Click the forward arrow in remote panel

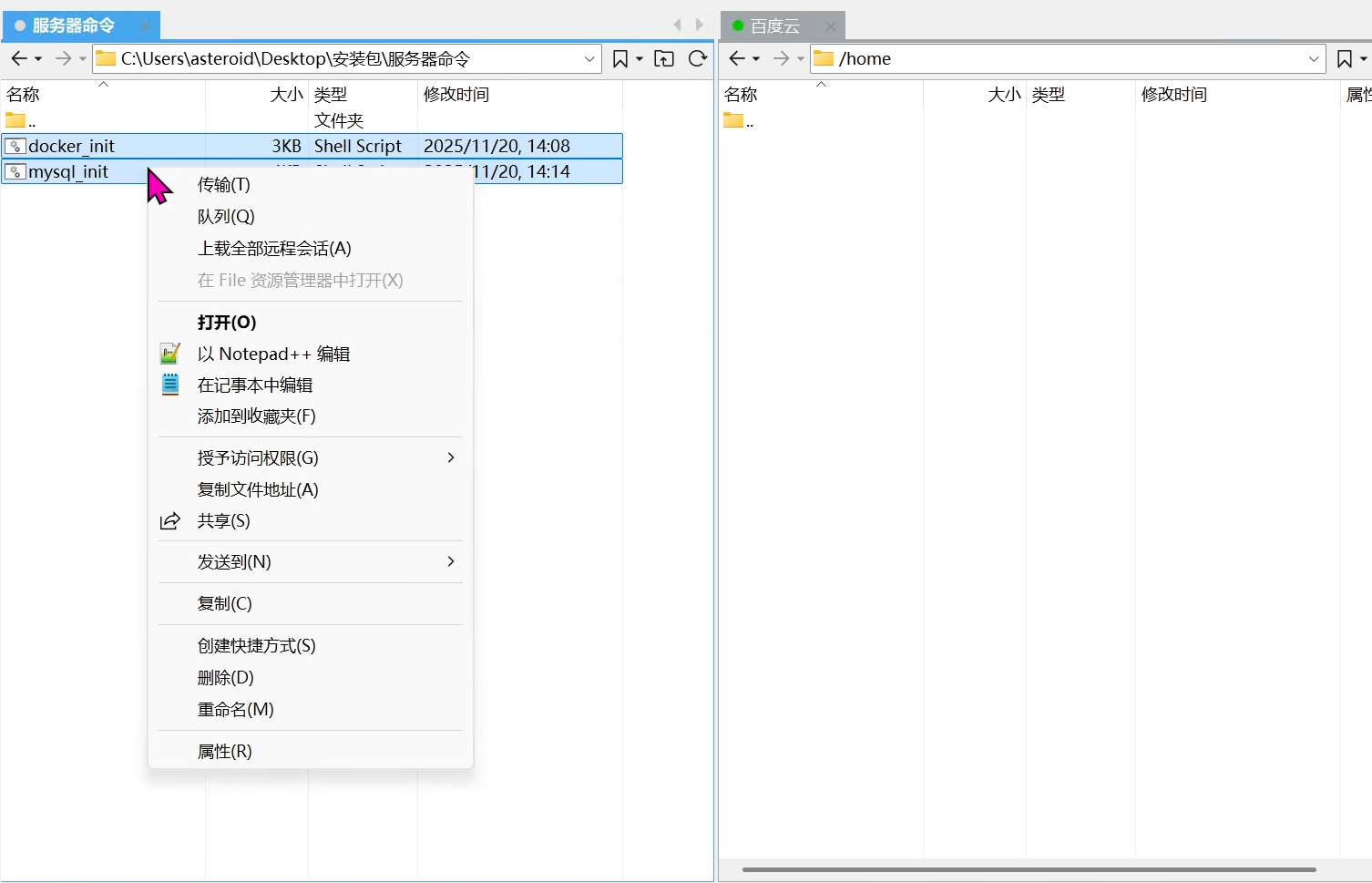781,59
